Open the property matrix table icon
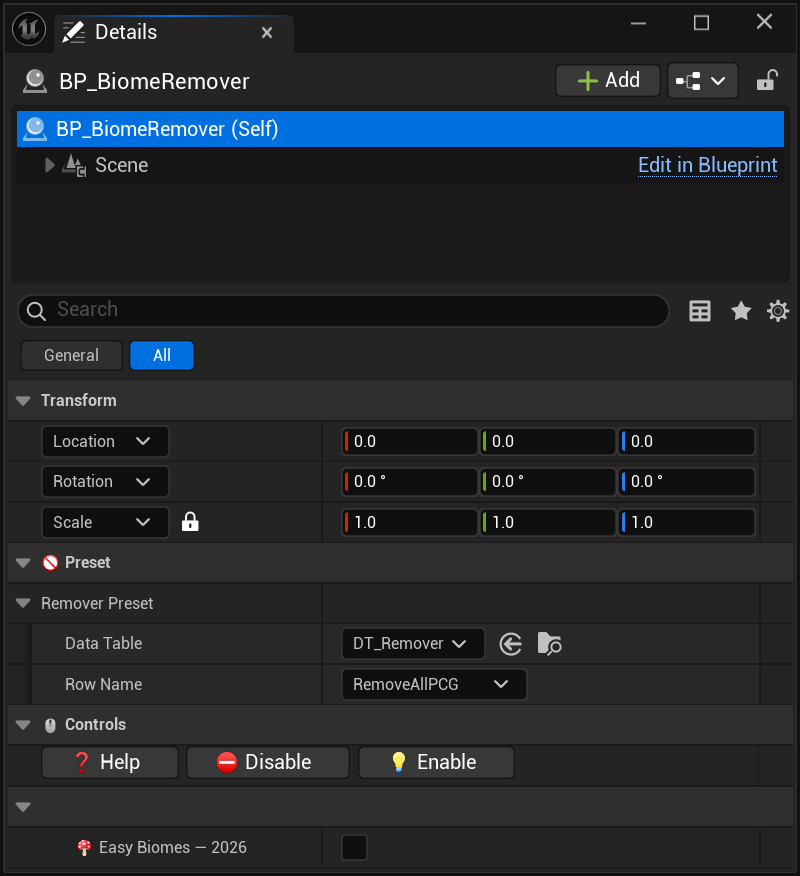The height and width of the screenshot is (876, 800). pyautogui.click(x=699, y=311)
